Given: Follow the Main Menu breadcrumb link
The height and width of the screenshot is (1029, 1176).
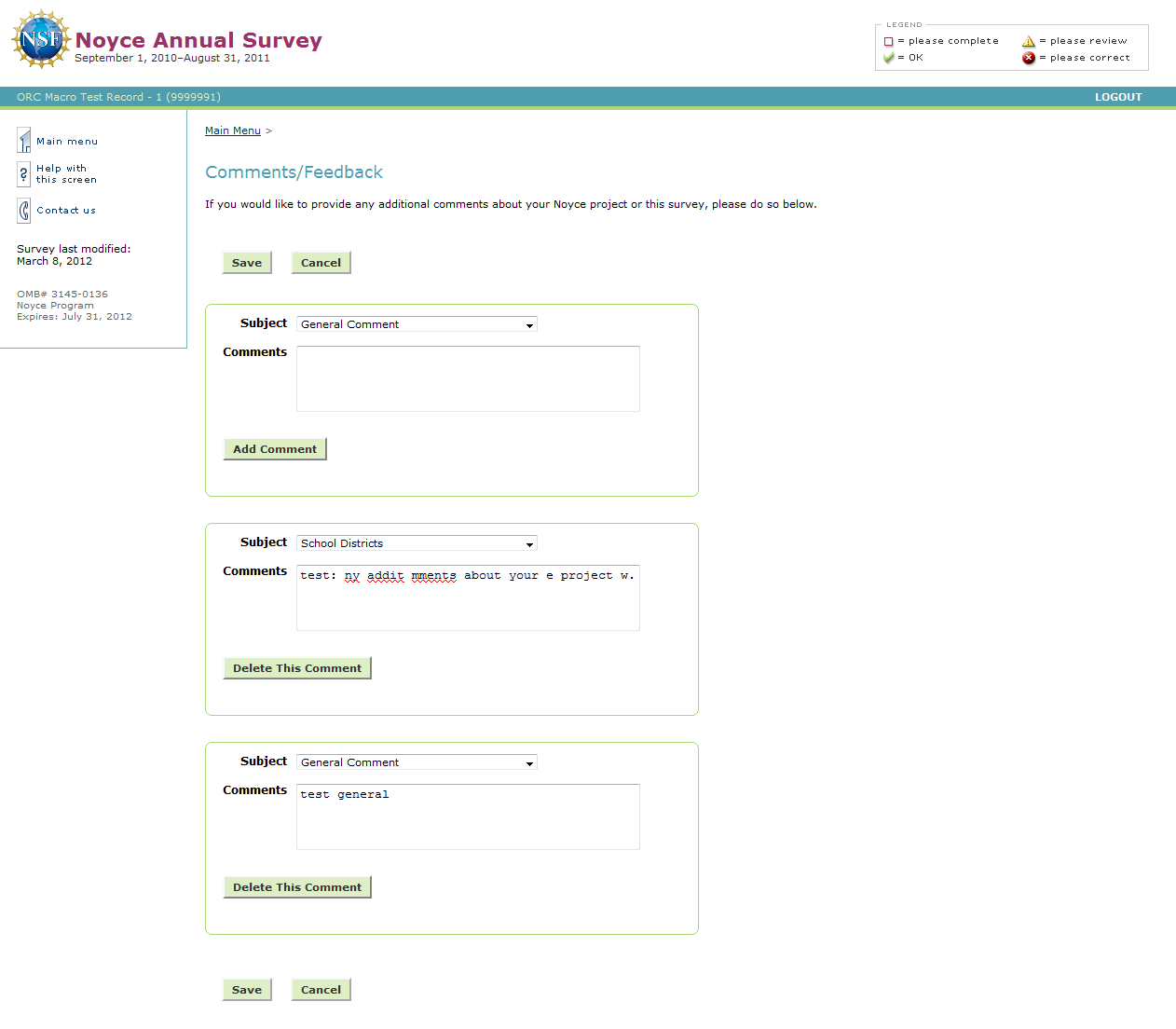Looking at the screenshot, I should pos(233,130).
